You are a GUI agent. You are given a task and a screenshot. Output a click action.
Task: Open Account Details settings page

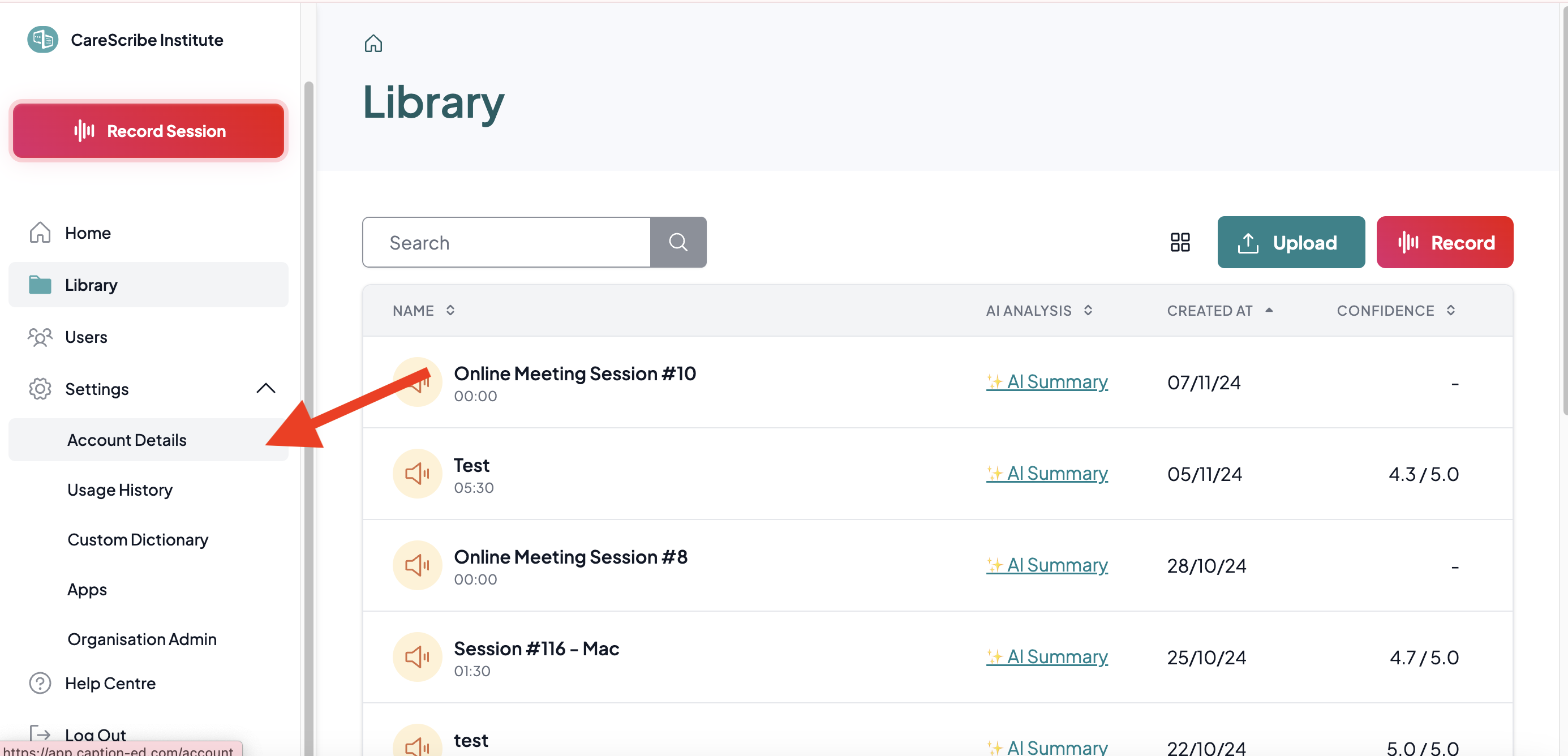point(148,440)
